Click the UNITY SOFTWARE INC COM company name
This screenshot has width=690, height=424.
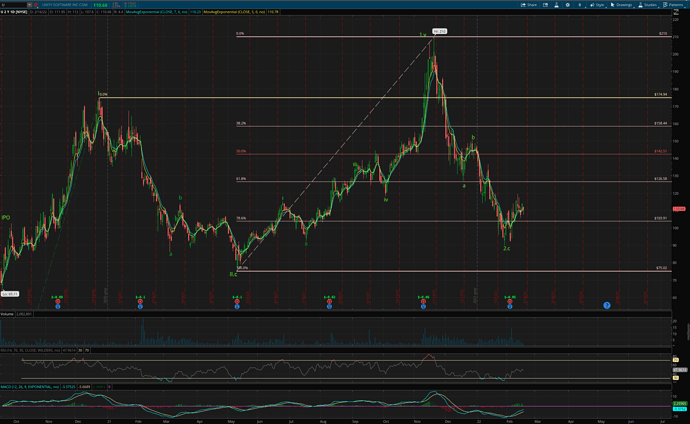pos(65,5)
